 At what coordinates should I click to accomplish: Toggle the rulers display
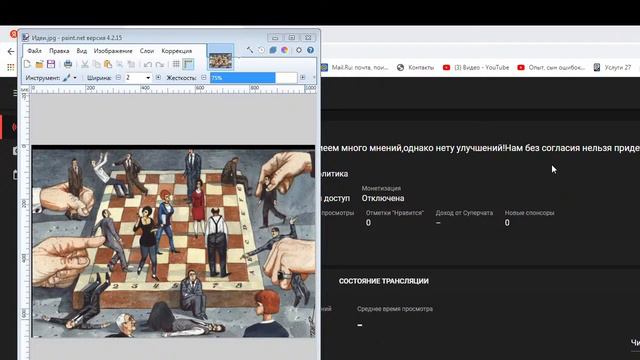(x=188, y=64)
